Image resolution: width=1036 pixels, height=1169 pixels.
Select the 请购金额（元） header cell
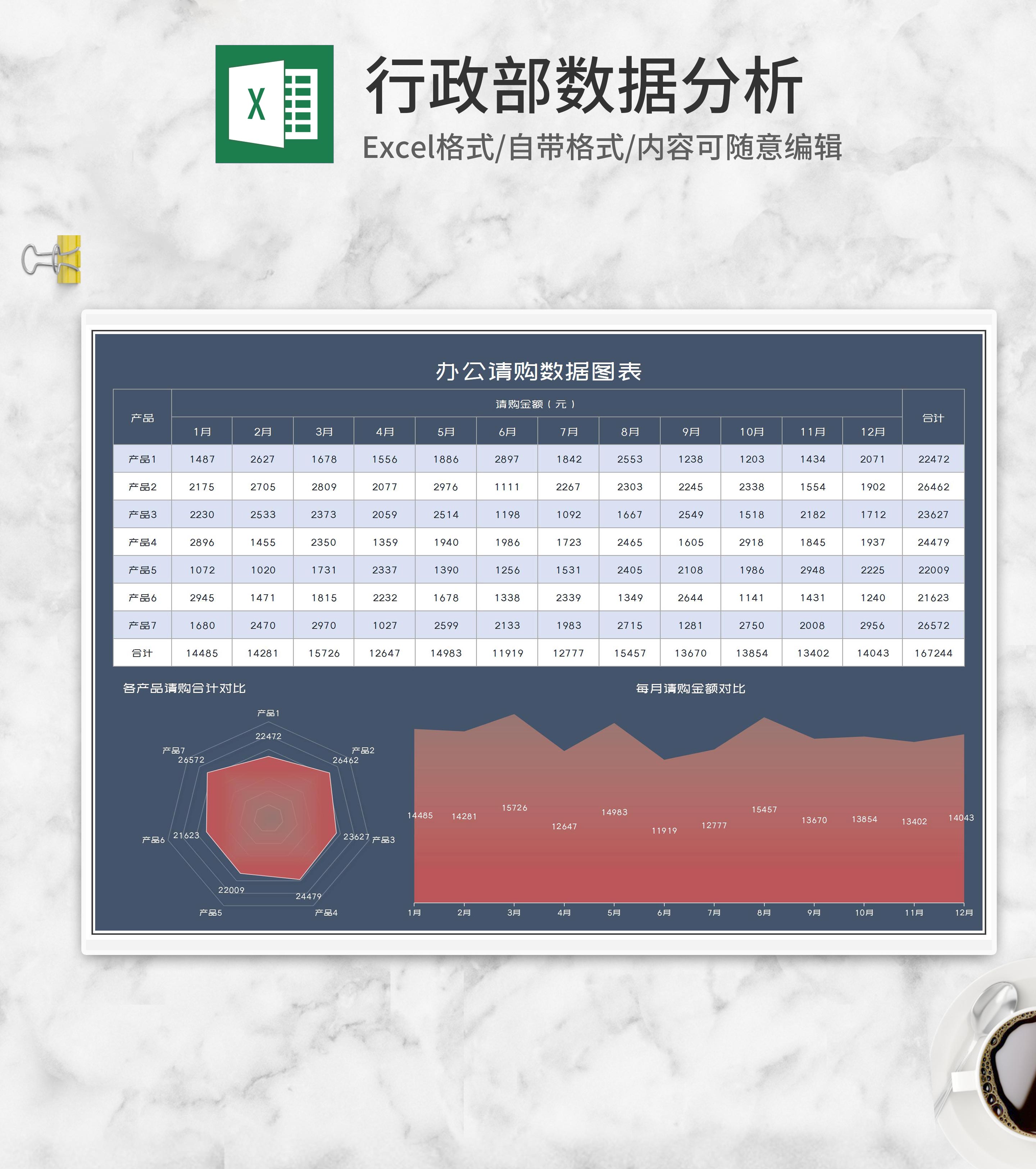click(536, 404)
